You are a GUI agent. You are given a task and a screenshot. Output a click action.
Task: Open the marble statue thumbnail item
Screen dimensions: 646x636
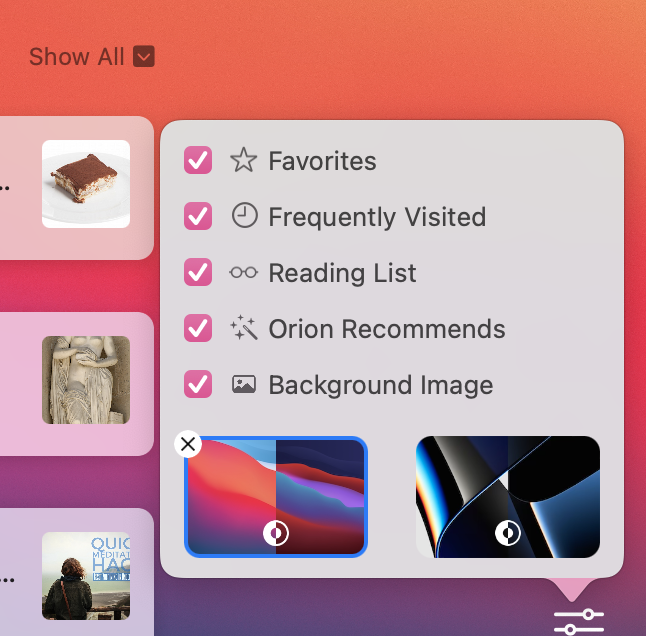pos(86,380)
